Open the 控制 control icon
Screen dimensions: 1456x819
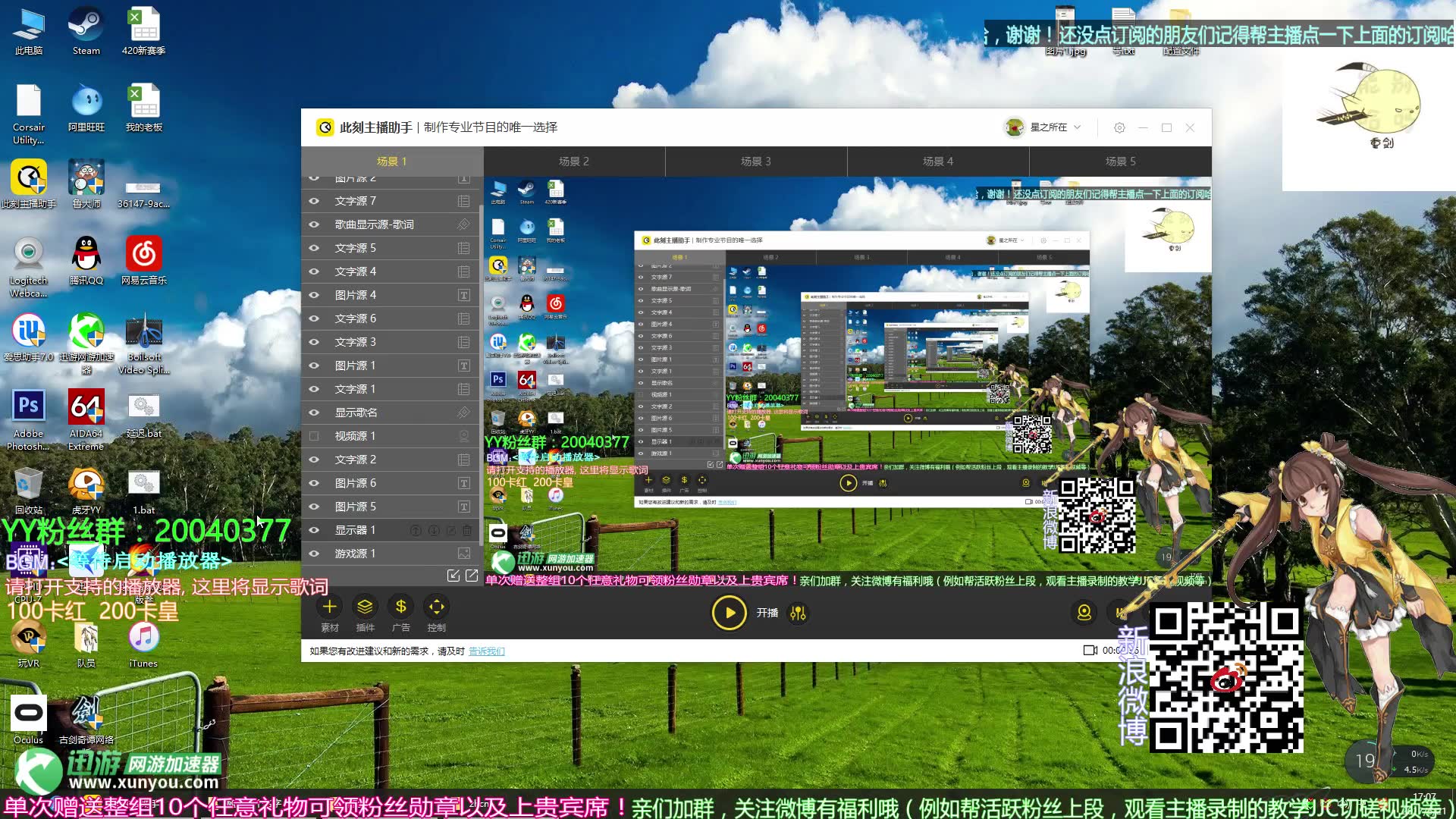(436, 607)
